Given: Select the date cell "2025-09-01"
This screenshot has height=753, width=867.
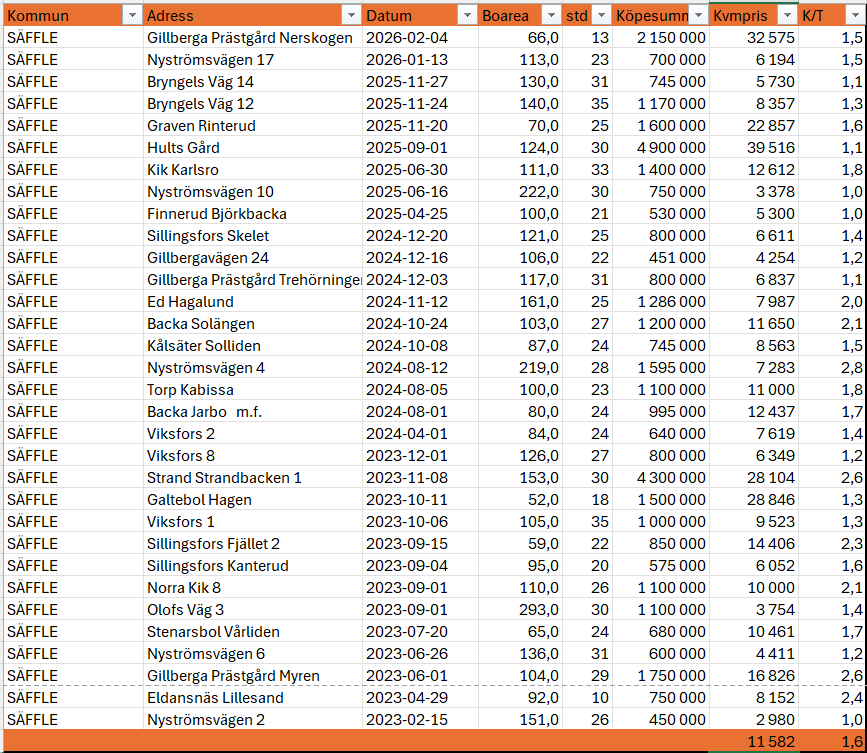Looking at the screenshot, I should point(420,148).
